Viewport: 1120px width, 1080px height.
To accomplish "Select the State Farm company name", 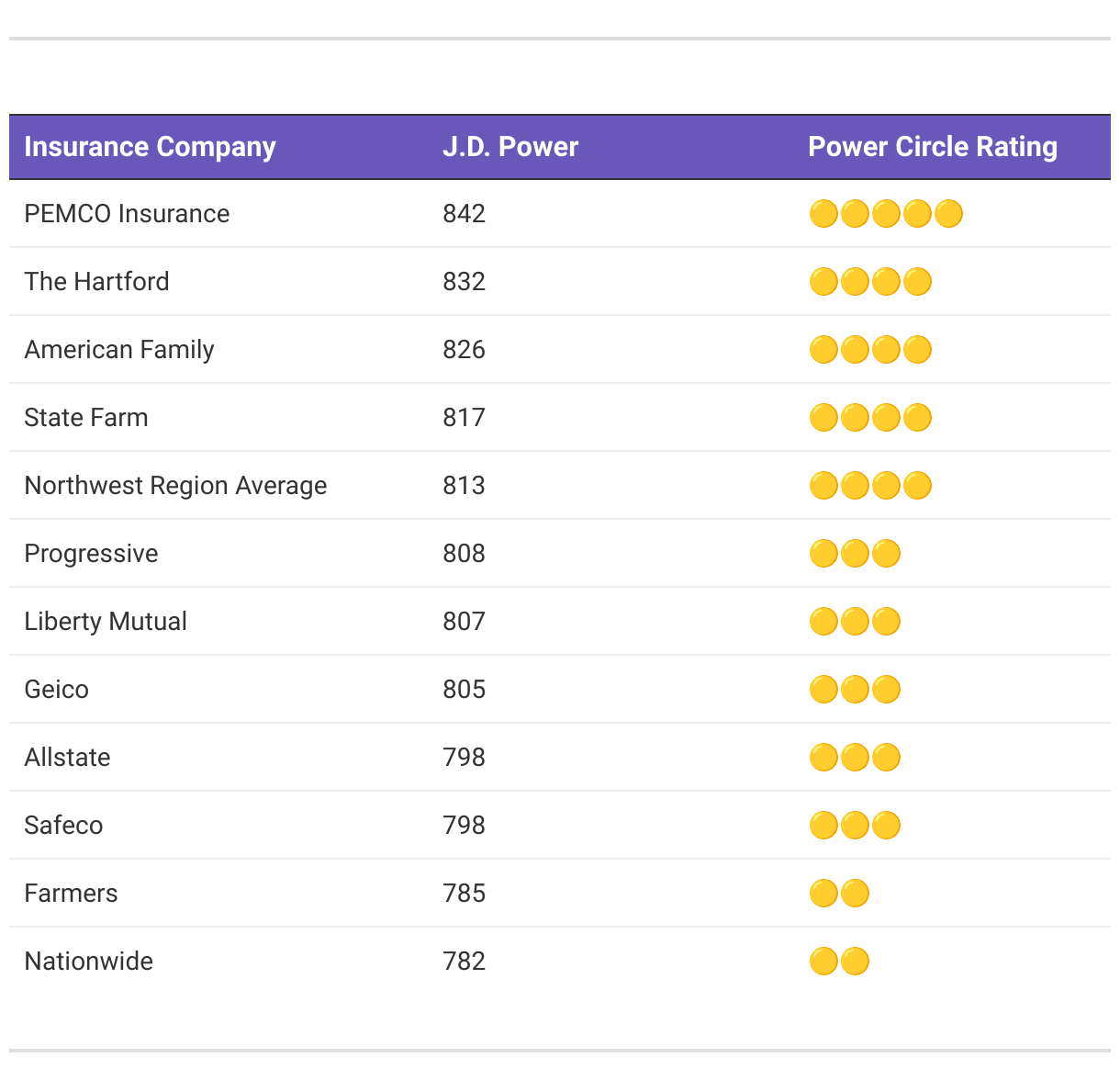I will click(86, 418).
